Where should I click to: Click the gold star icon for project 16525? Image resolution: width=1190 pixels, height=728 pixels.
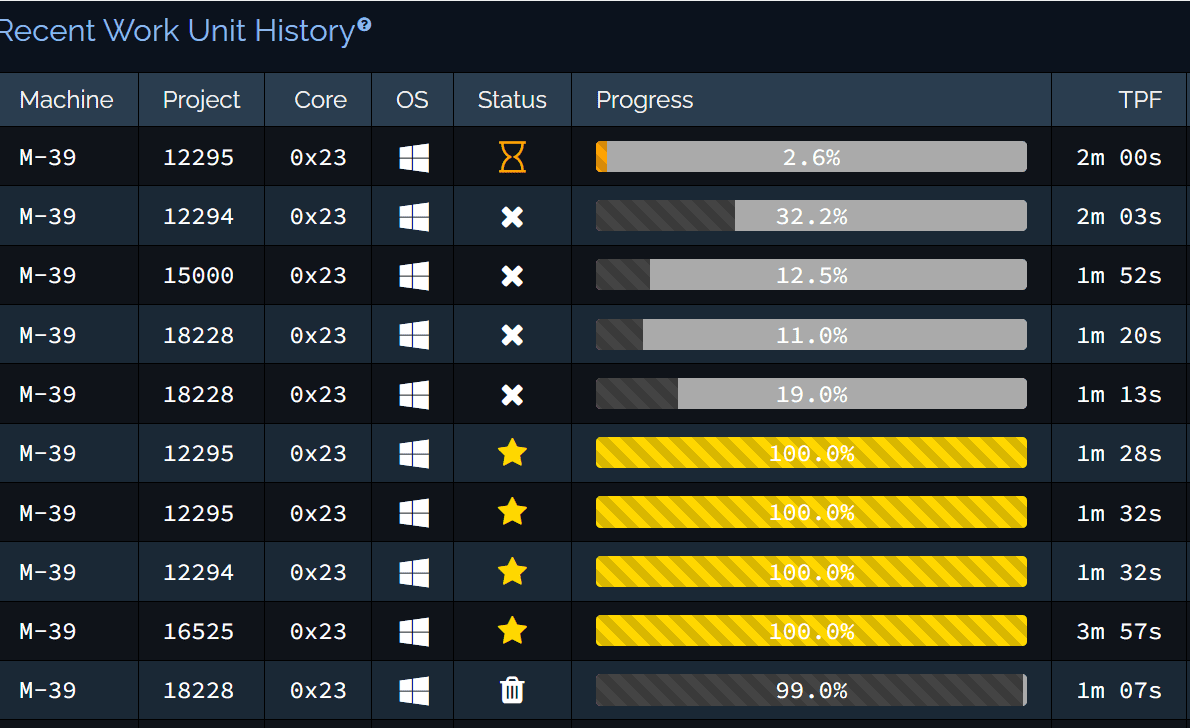tap(512, 631)
